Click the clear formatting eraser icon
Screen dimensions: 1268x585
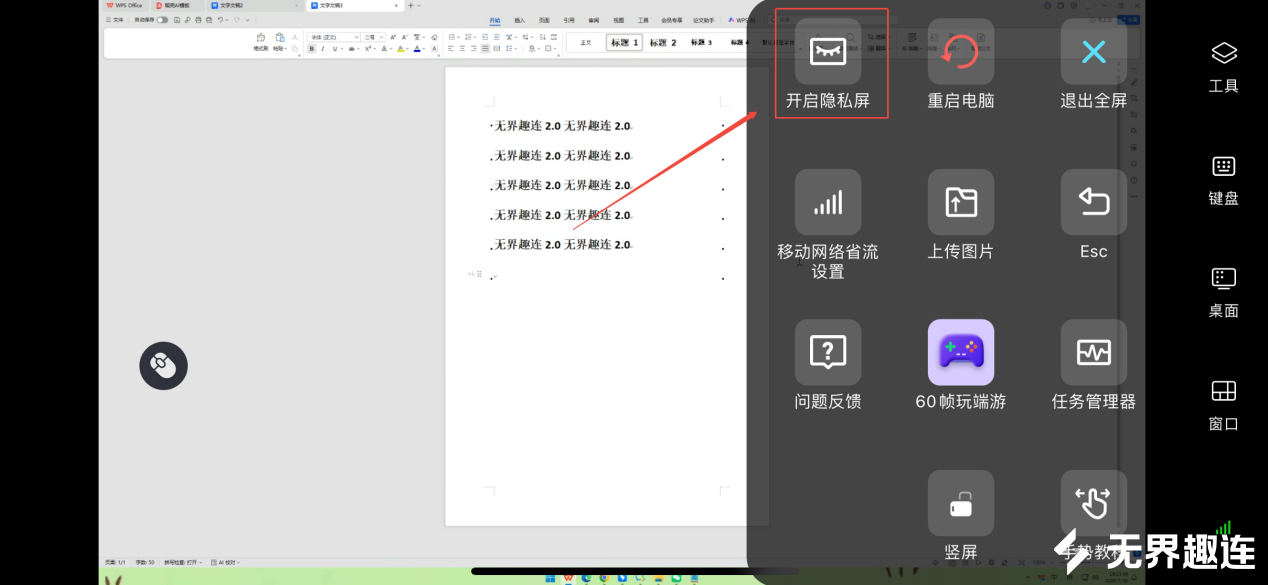click(434, 37)
